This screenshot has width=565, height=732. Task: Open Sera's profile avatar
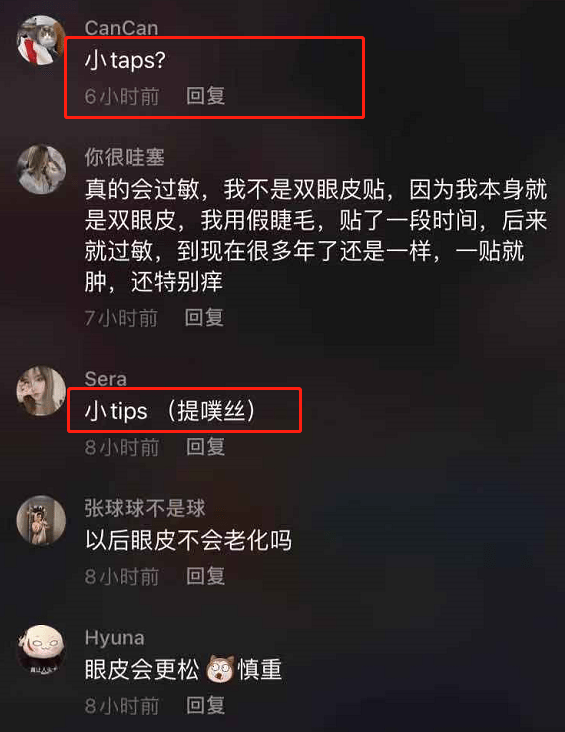coord(41,391)
